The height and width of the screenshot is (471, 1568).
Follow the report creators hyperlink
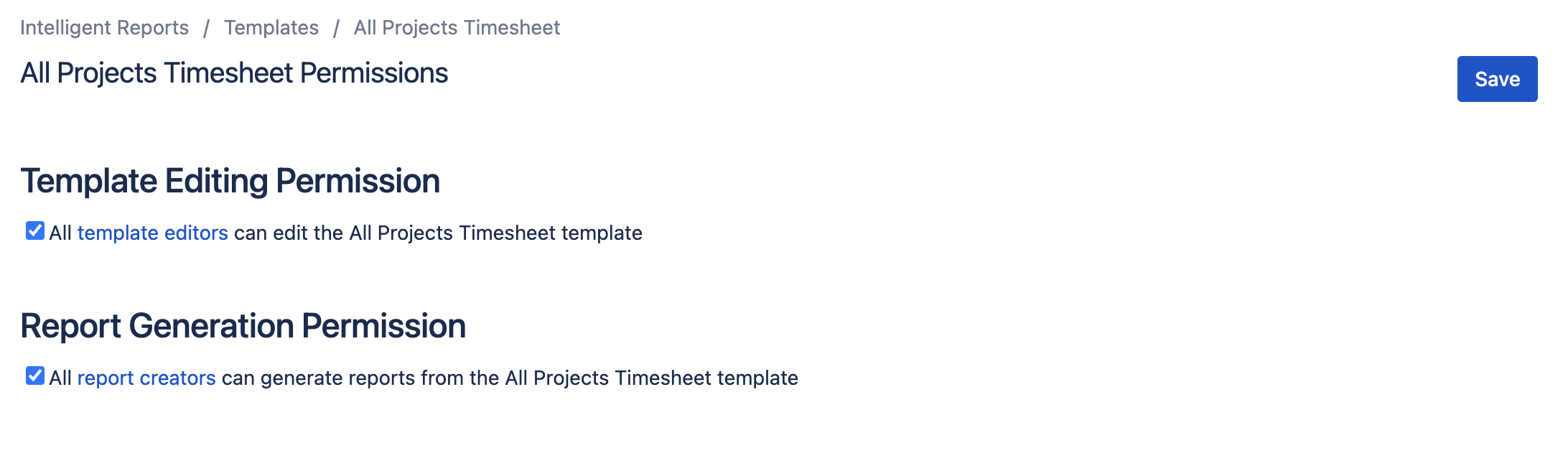(x=146, y=378)
